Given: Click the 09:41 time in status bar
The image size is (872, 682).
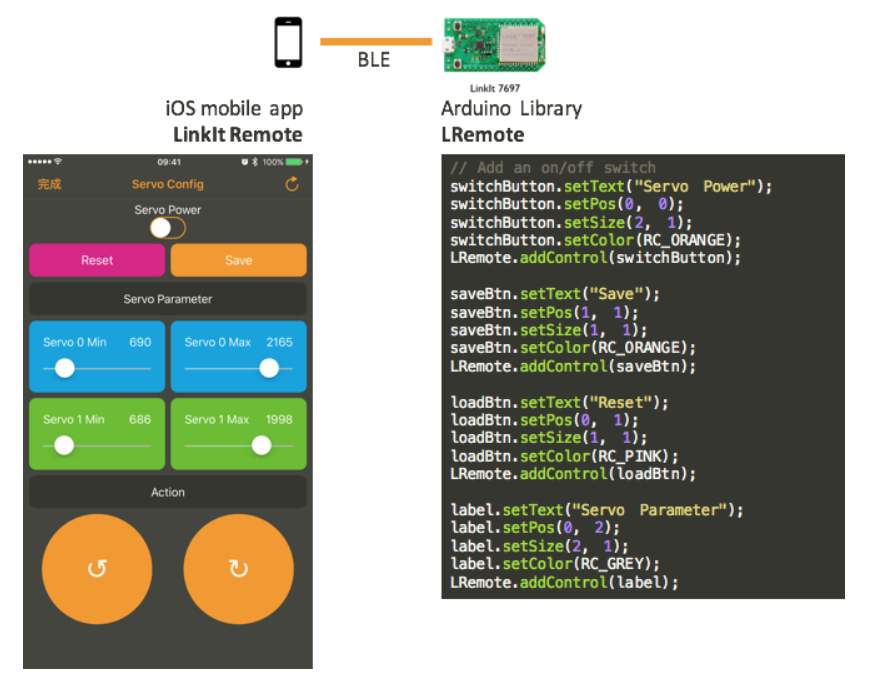Looking at the screenshot, I should (169, 162).
